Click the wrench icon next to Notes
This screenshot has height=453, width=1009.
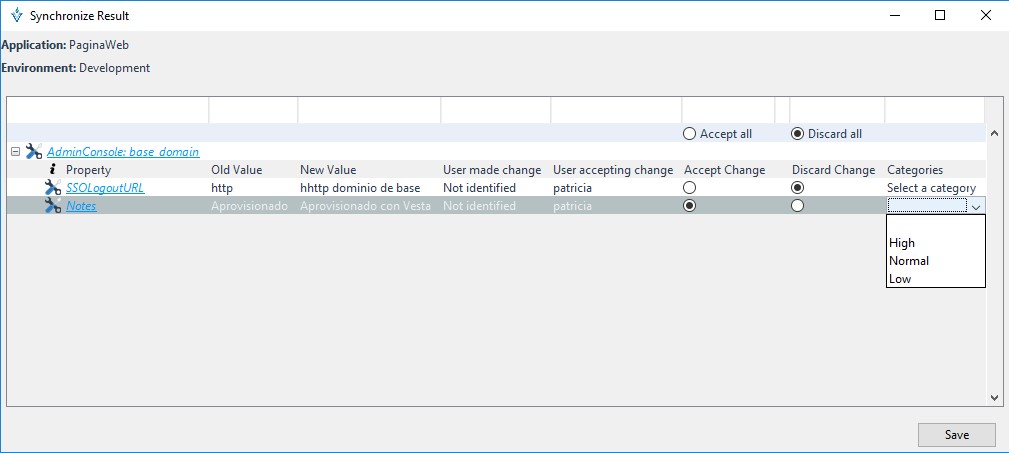(53, 206)
